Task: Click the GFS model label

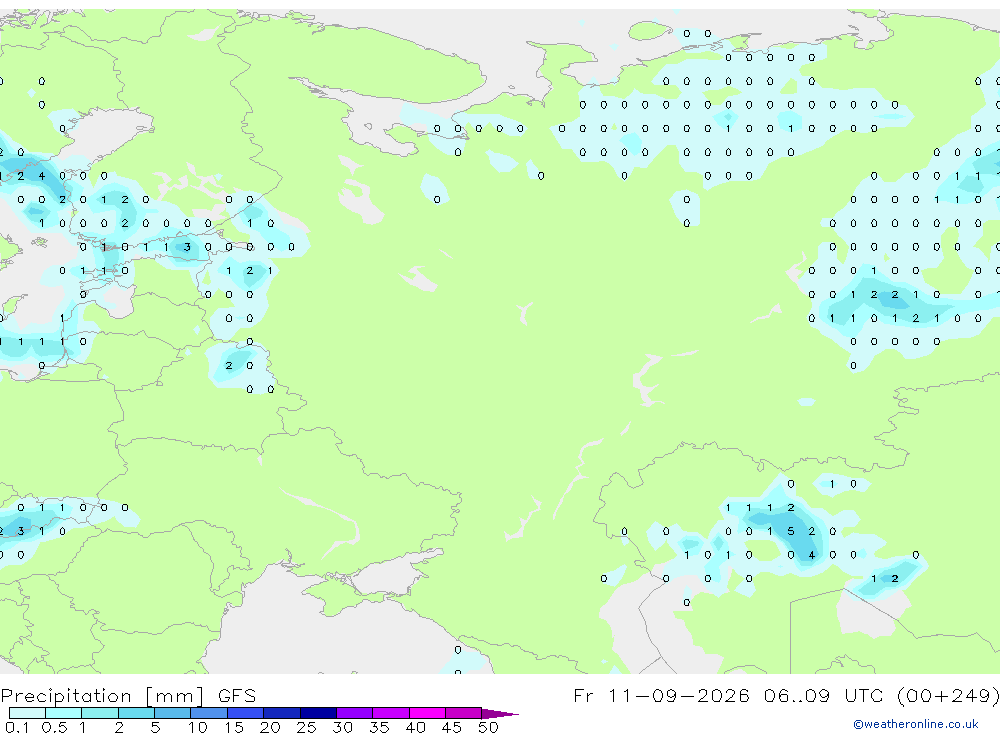Action: tap(237, 696)
